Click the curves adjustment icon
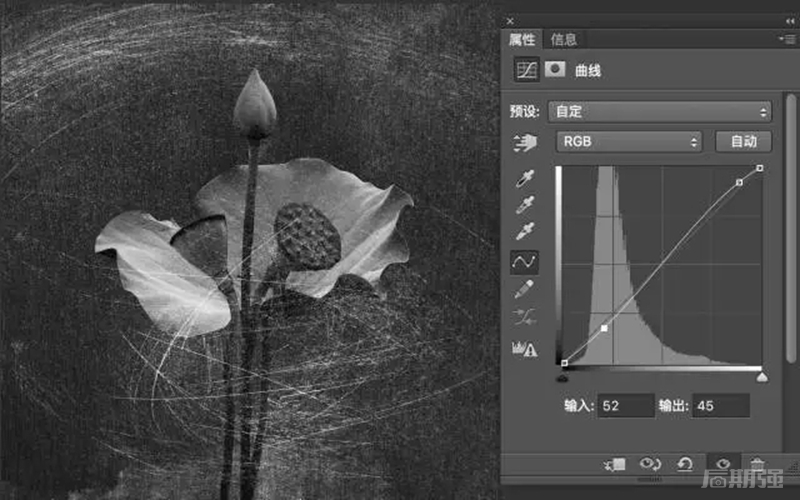Viewport: 800px width, 500px height. (527, 69)
